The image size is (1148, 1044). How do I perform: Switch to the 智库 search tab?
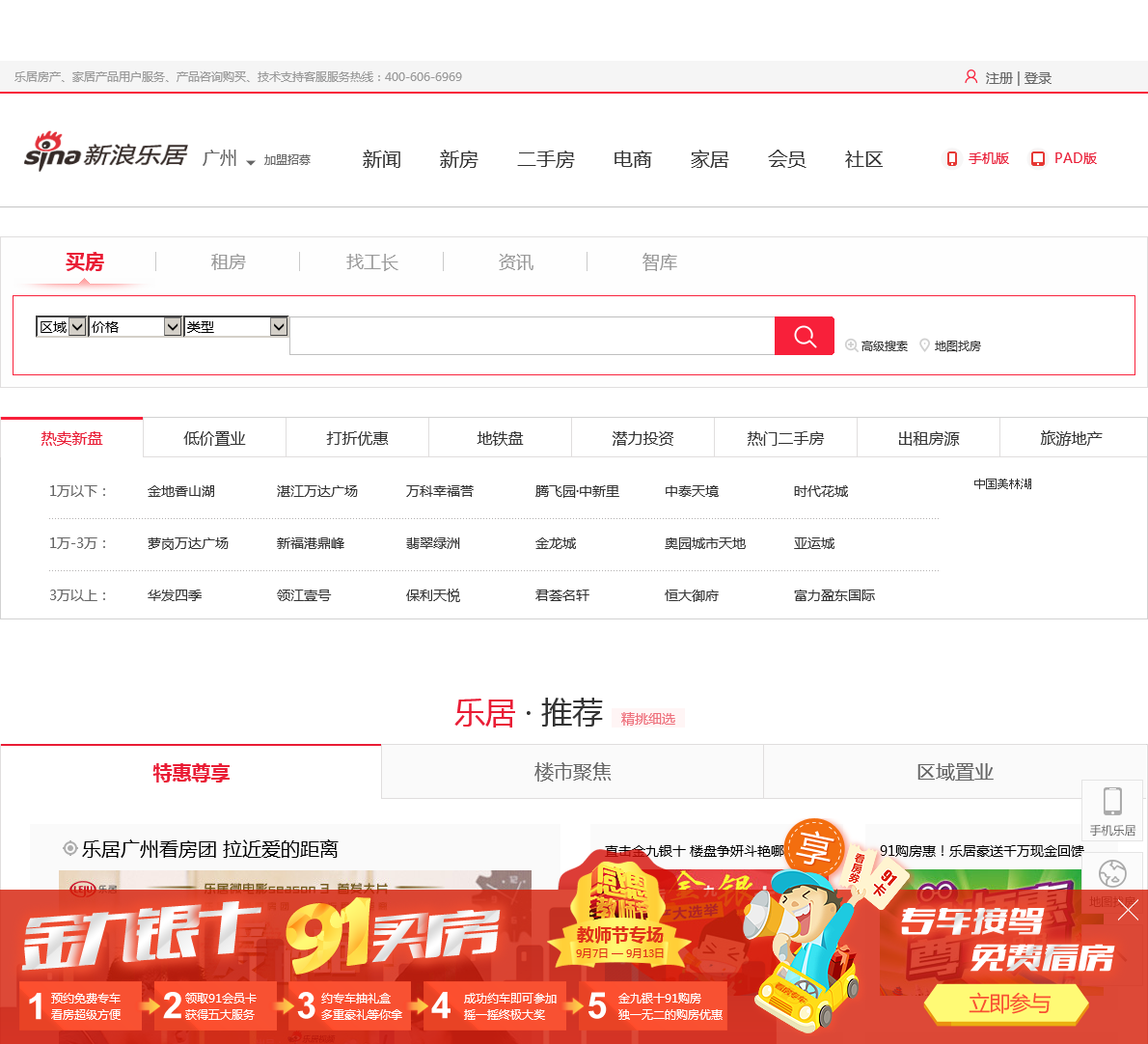[x=659, y=262]
